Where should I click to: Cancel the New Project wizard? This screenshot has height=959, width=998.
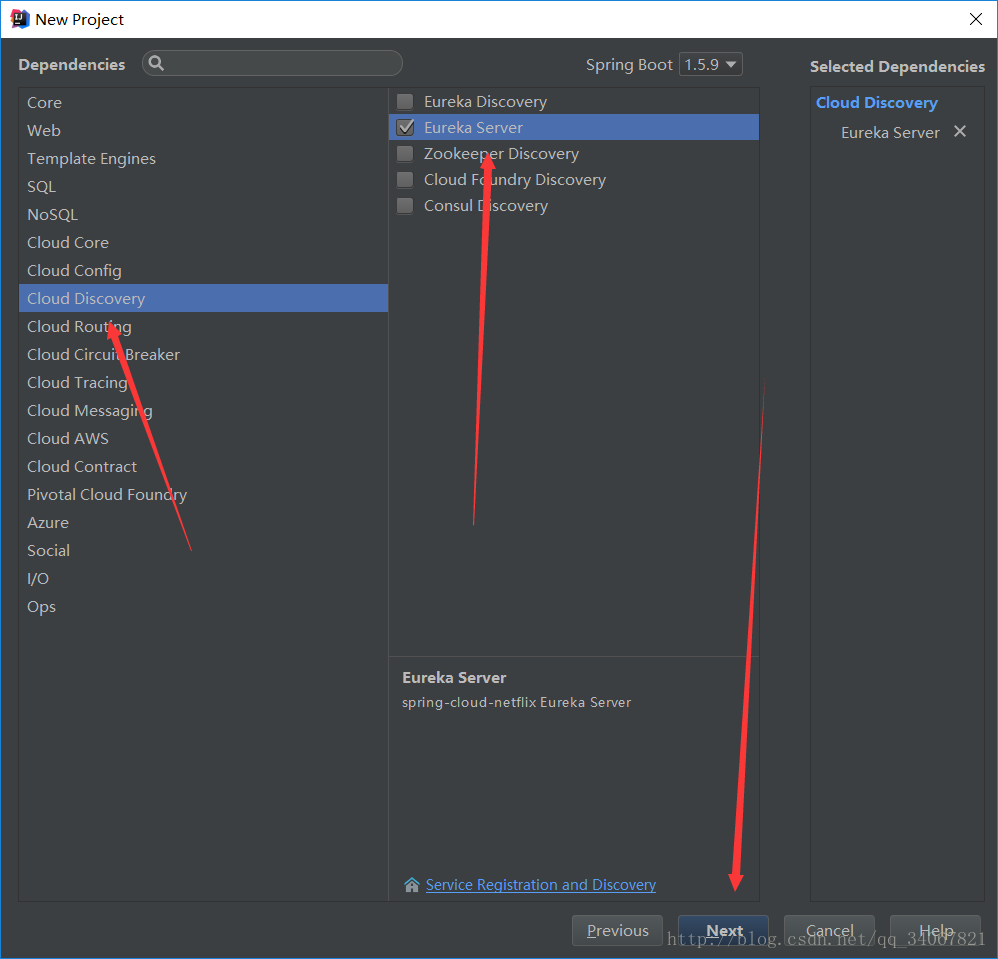(x=829, y=930)
